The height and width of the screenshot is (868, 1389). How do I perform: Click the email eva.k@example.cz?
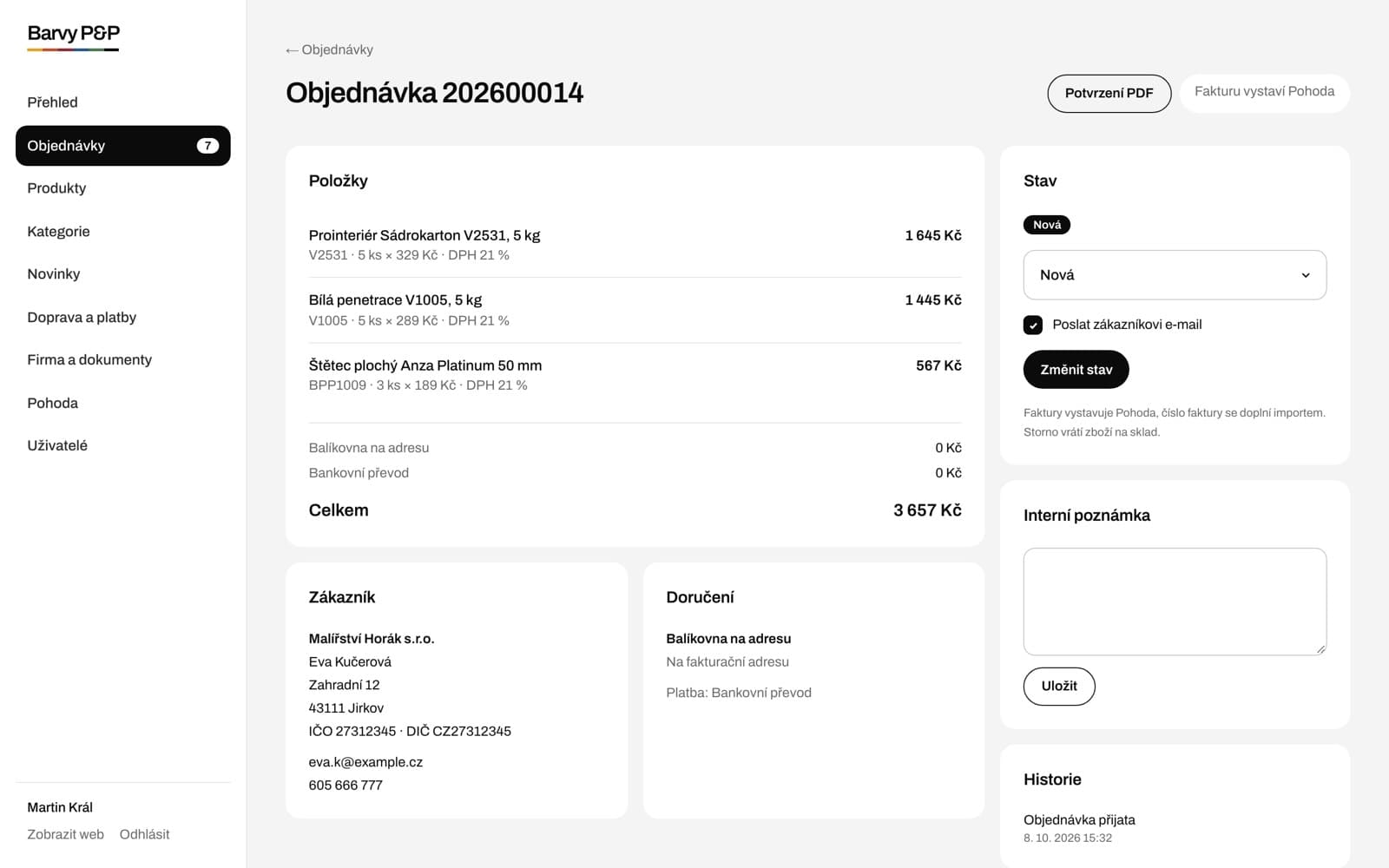(365, 762)
